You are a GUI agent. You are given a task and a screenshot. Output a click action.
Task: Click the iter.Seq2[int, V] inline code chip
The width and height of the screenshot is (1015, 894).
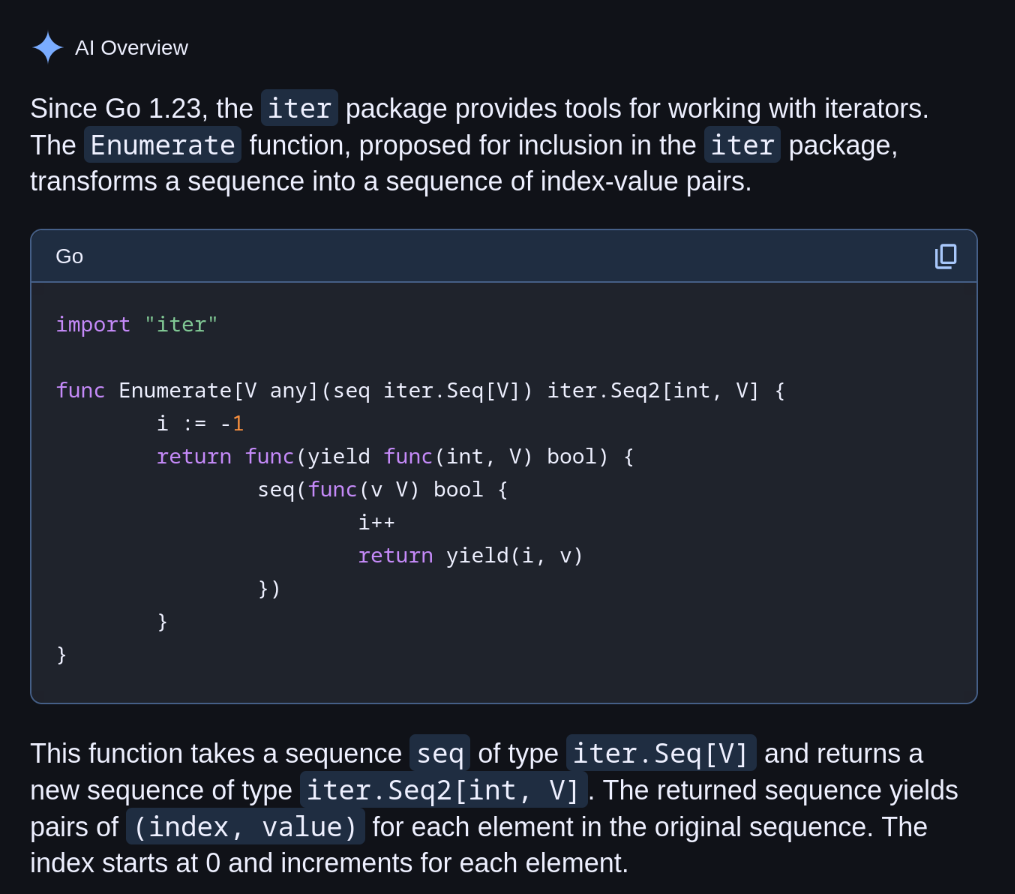(x=443, y=790)
